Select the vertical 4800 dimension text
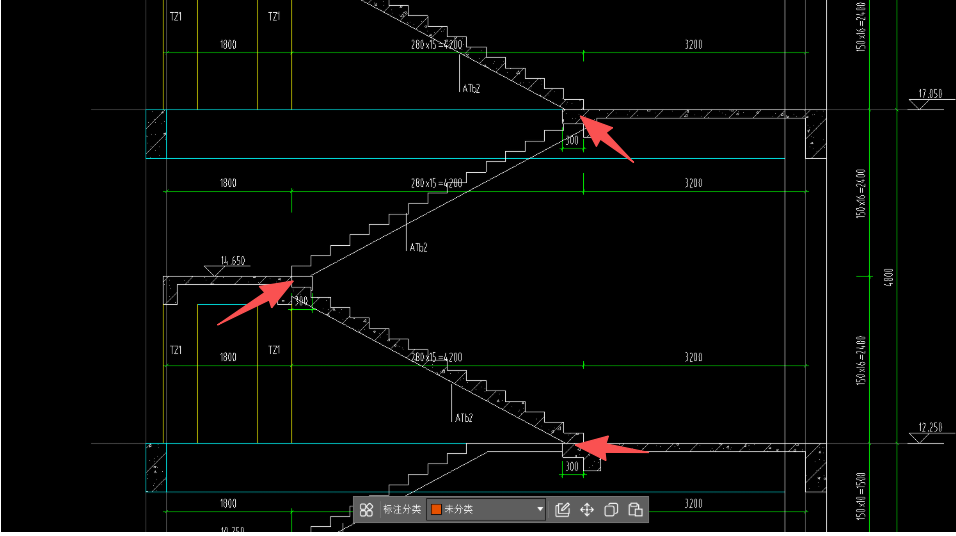 [x=888, y=277]
